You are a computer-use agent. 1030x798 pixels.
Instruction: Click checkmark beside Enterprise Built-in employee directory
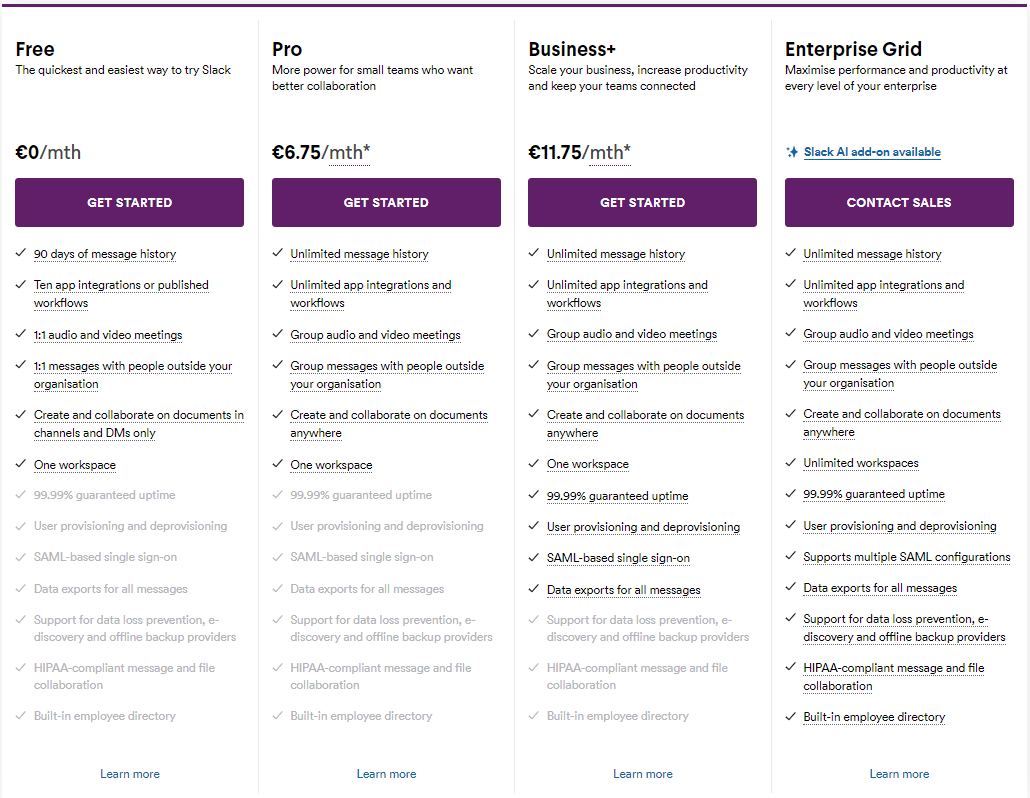pos(791,717)
